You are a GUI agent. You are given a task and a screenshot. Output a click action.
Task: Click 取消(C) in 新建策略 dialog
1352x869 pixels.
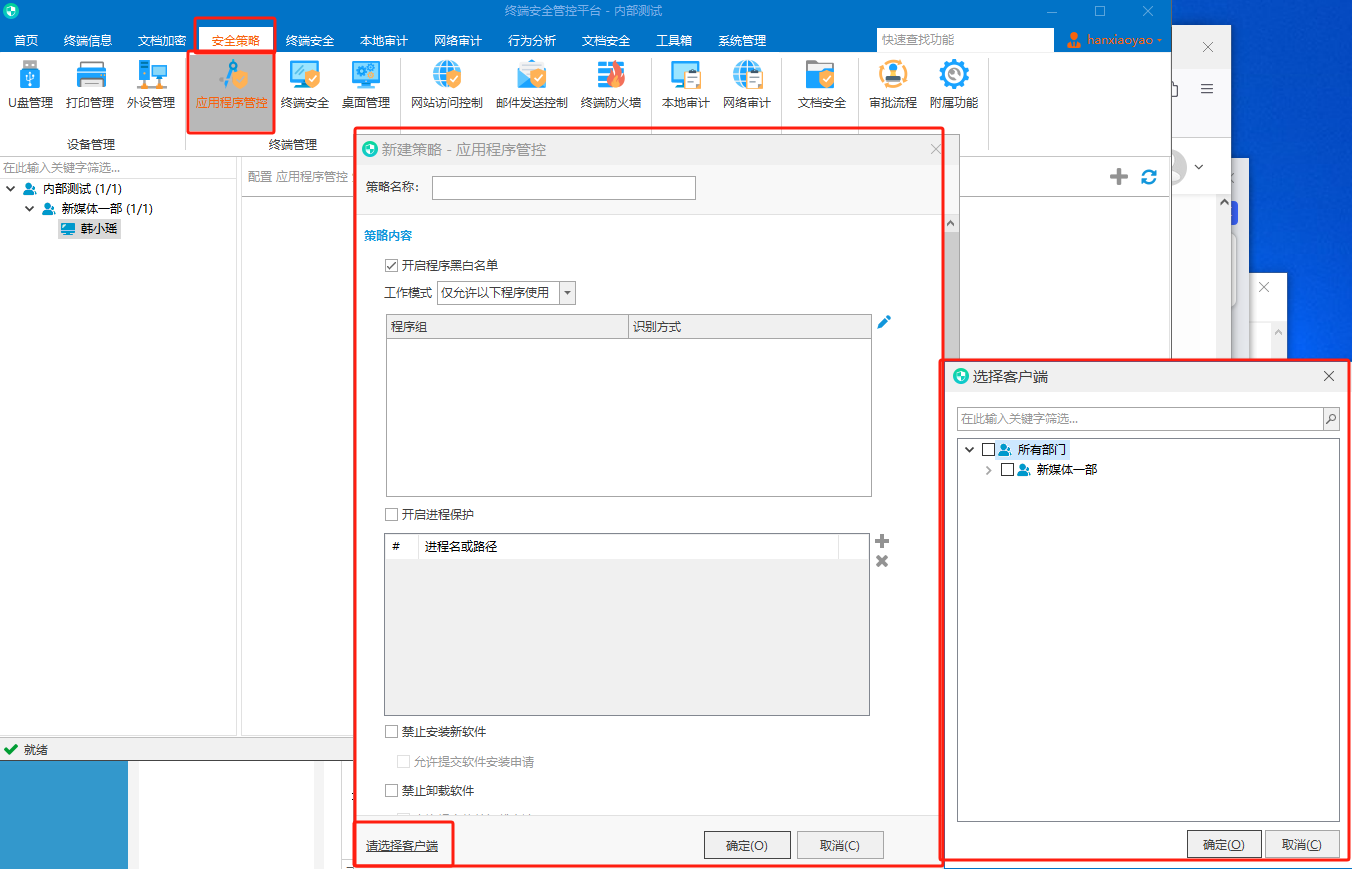tap(840, 845)
